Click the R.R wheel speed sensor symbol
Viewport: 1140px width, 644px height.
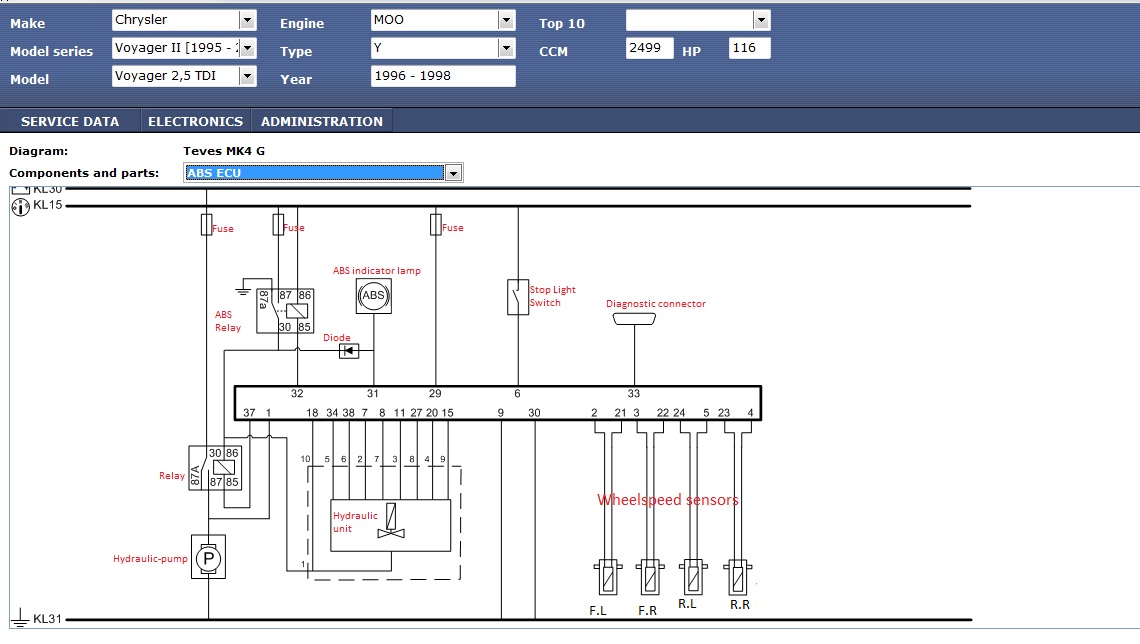coord(738,577)
